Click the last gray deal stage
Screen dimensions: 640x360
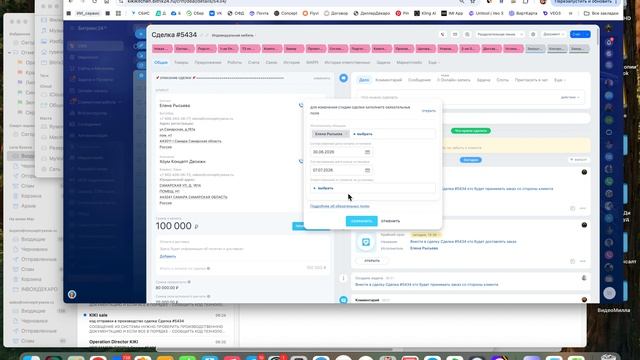(x=579, y=49)
